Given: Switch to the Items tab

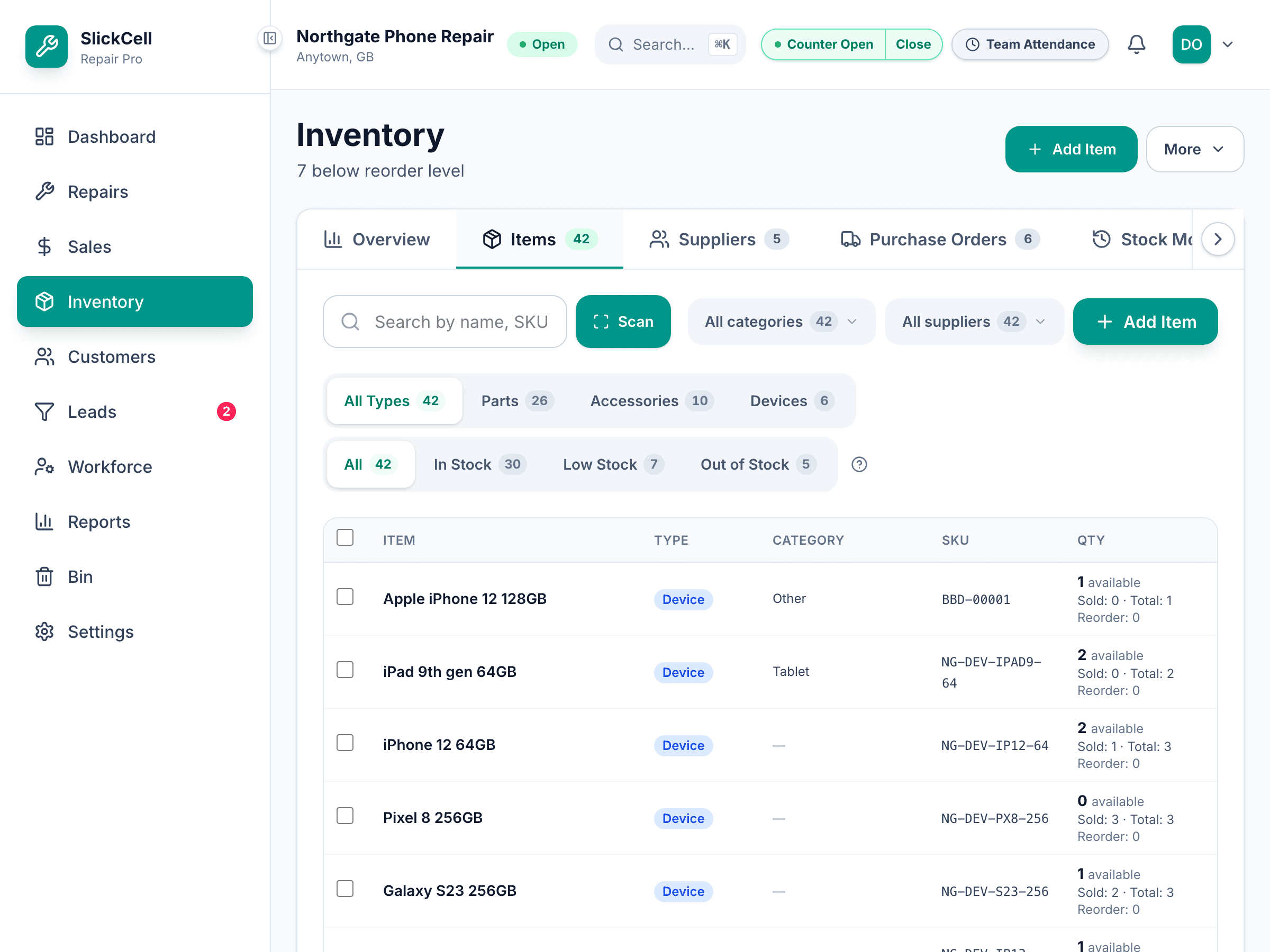Looking at the screenshot, I should click(540, 239).
